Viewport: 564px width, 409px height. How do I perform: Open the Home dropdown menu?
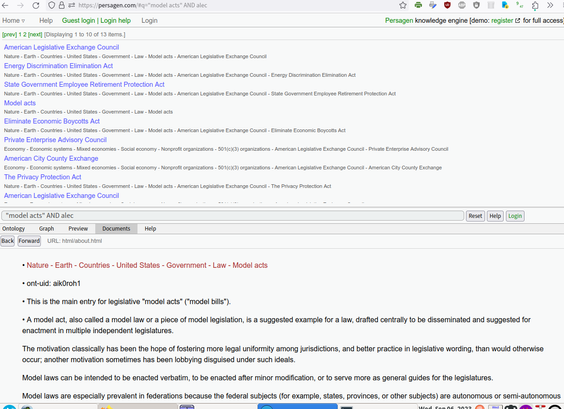pos(14,21)
